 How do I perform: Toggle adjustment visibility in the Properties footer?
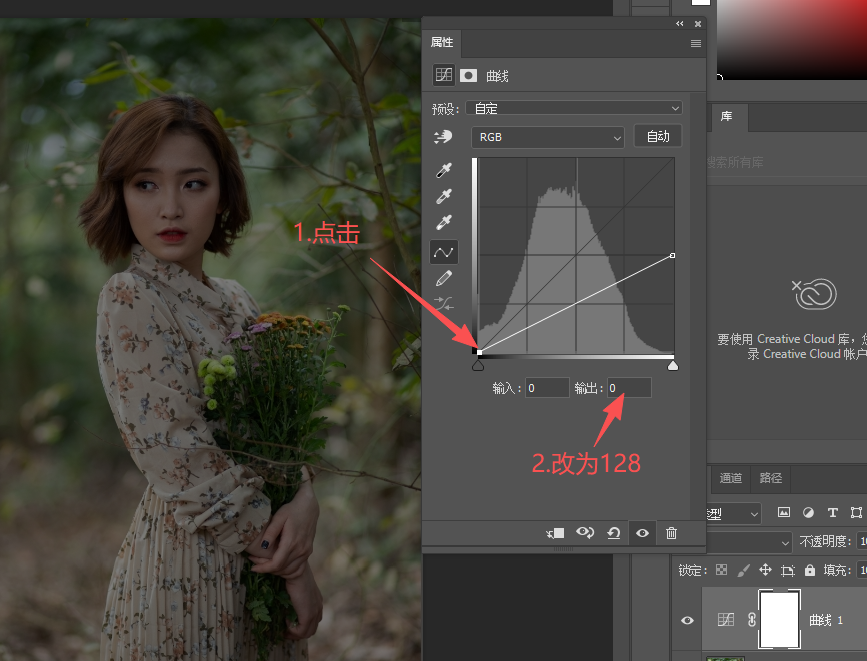[642, 533]
